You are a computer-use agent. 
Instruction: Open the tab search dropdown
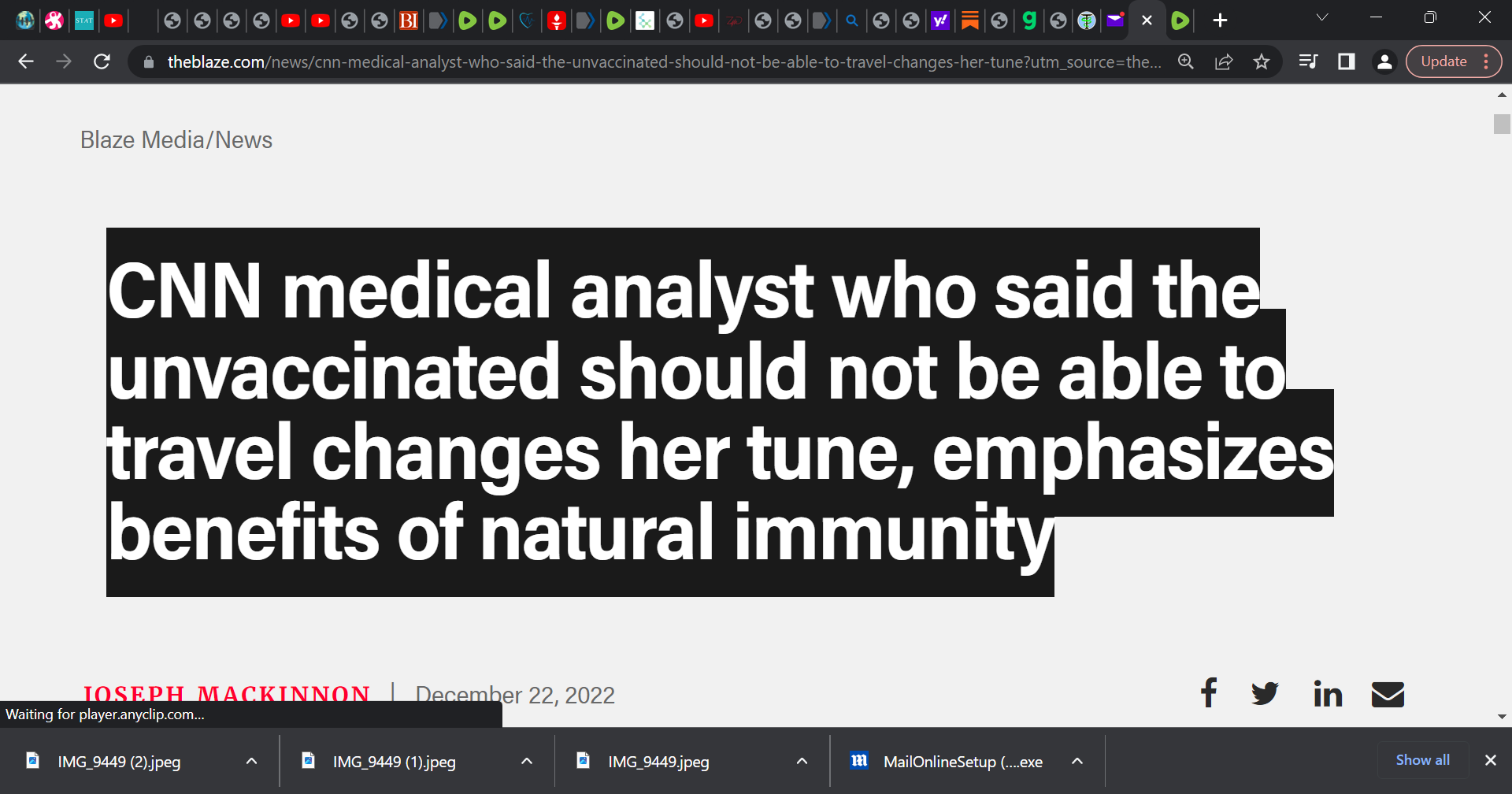pos(1322,17)
